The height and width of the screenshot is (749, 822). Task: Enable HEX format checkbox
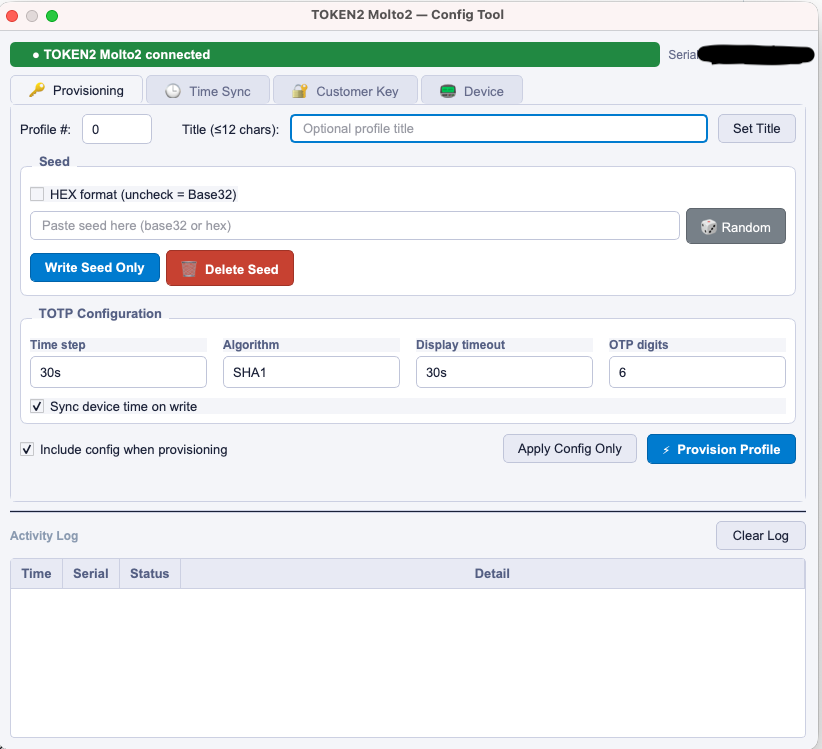point(37,194)
